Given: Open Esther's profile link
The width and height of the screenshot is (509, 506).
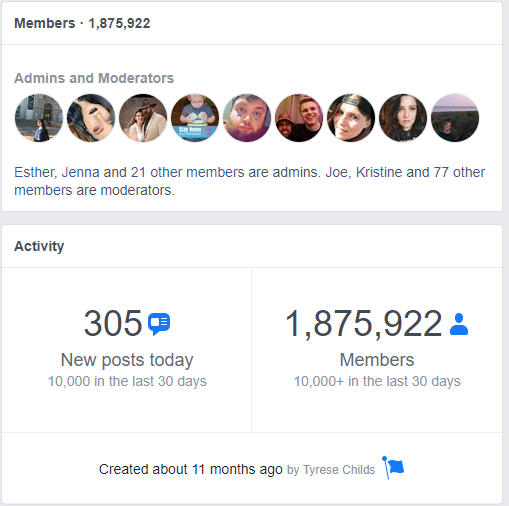Looking at the screenshot, I should [x=34, y=172].
